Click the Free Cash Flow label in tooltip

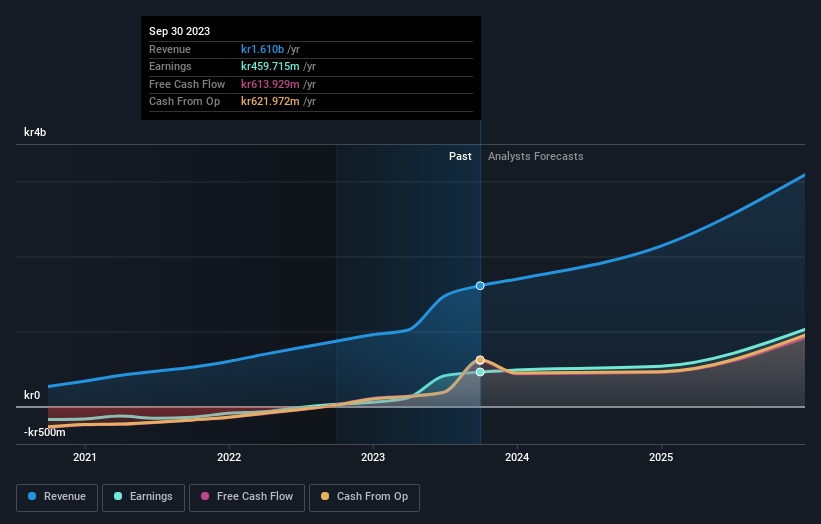pyautogui.click(x=187, y=84)
